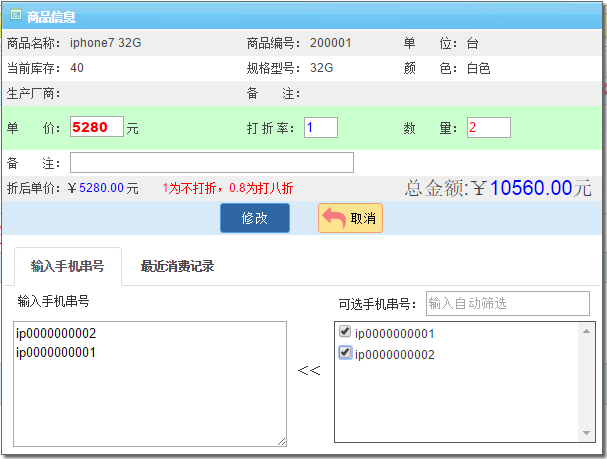Click the textarea resize handle corner

(x=282, y=441)
